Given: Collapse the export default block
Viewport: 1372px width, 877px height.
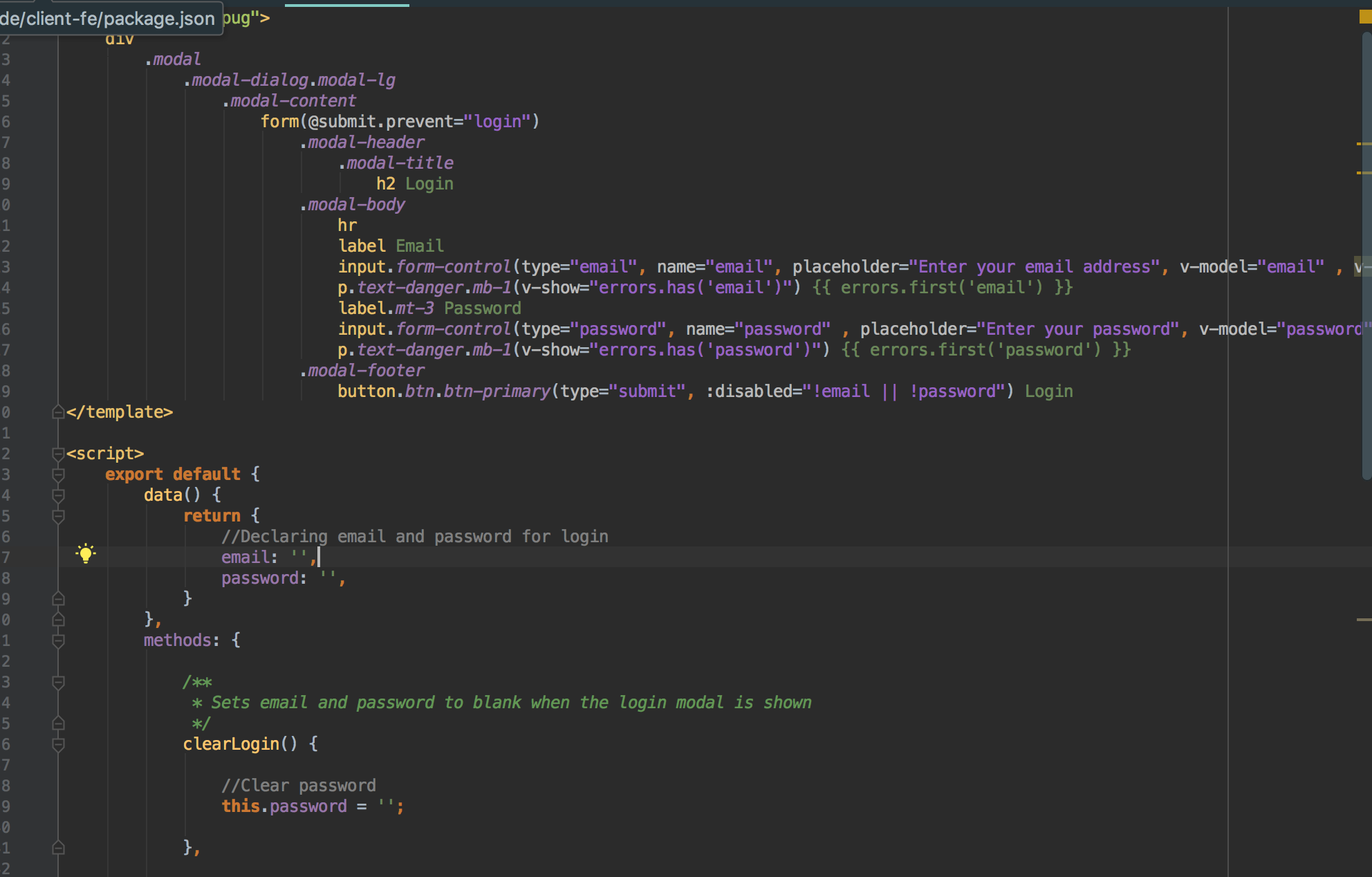Looking at the screenshot, I should pos(58,474).
